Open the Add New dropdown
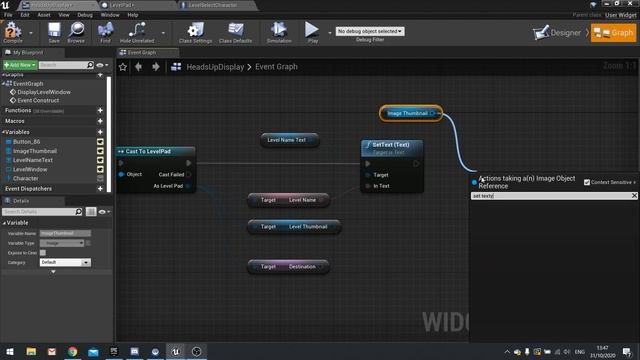Image resolution: width=640 pixels, height=360 pixels. pyautogui.click(x=20, y=65)
